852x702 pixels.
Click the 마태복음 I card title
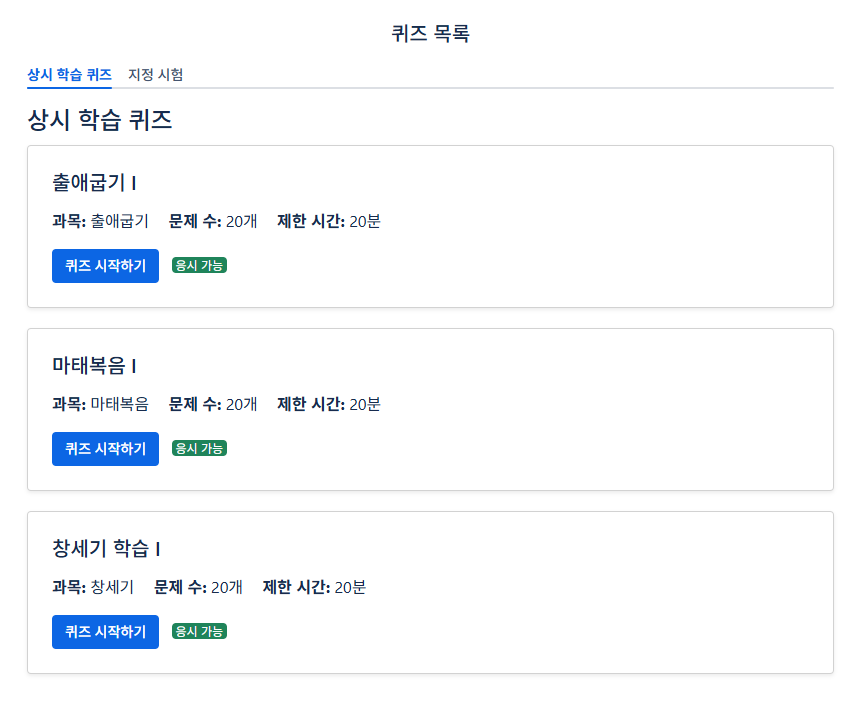click(x=94, y=365)
